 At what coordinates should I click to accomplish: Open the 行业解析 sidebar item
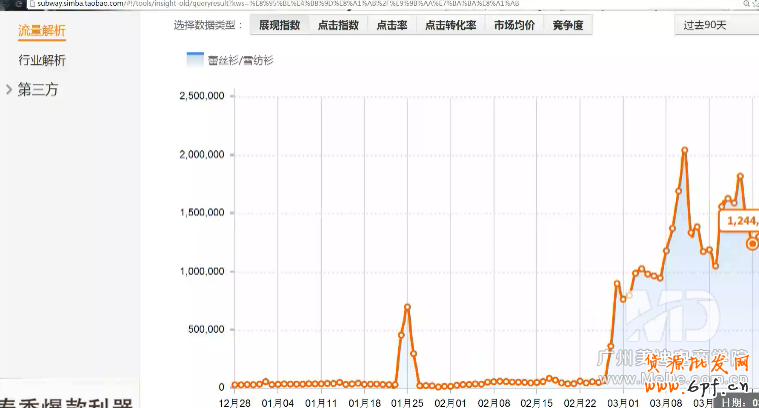click(42, 61)
